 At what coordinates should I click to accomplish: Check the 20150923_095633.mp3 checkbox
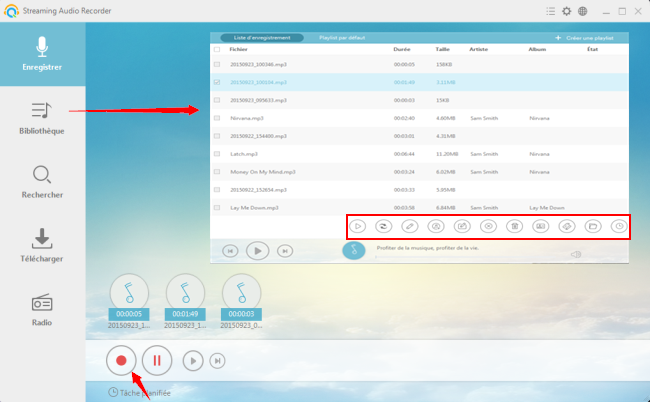tap(217, 100)
